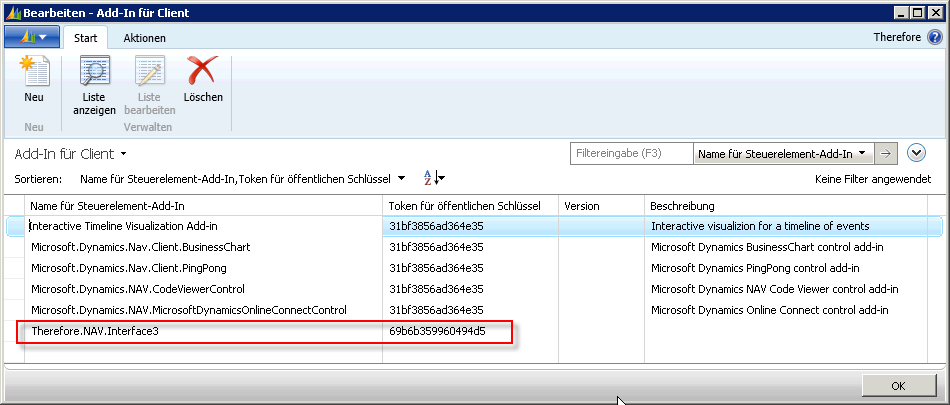Click the Version column header
This screenshot has width=950, height=405.
582,205
